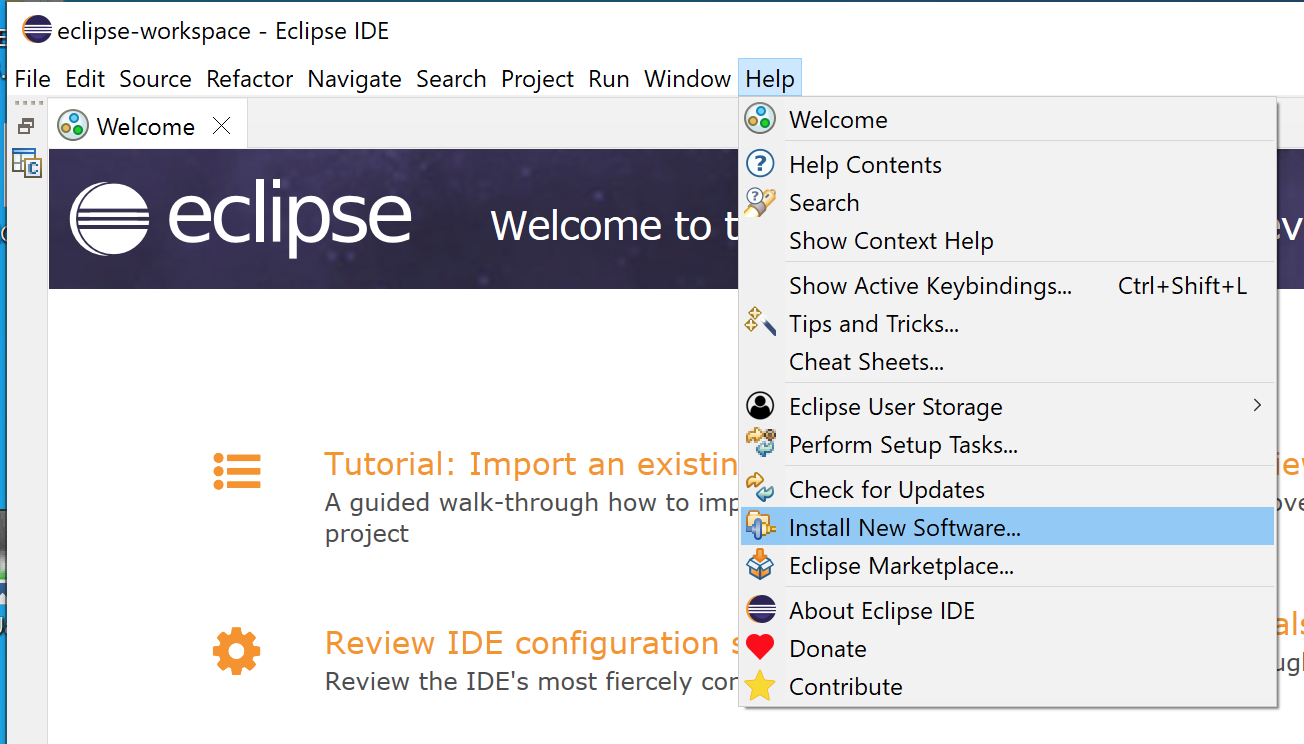
Task: Open the Review IDE configuration link
Action: coord(531,642)
